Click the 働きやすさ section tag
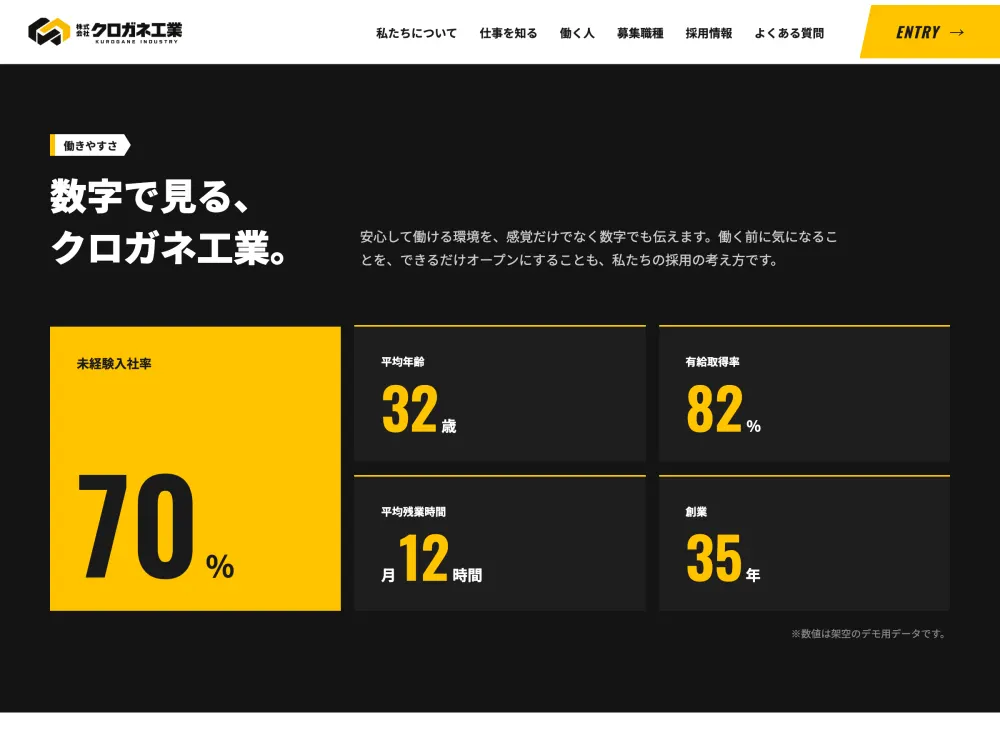This screenshot has height=750, width=1000. (x=91, y=145)
